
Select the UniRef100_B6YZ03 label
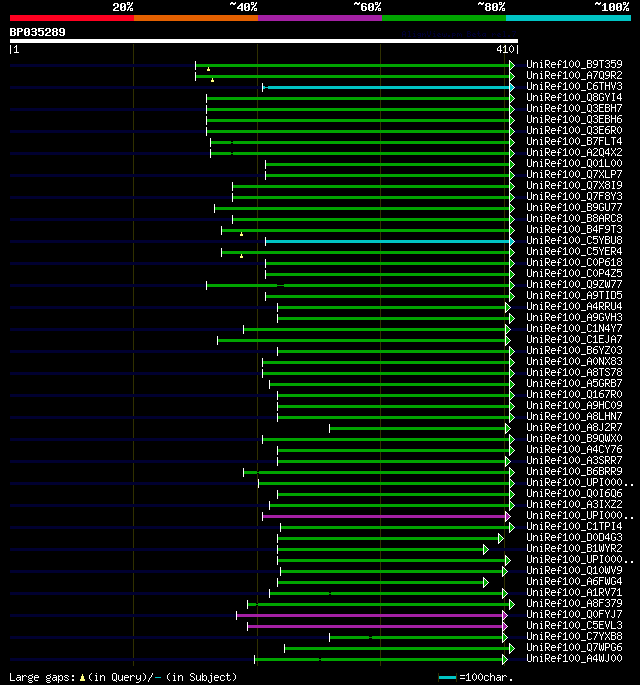(x=574, y=350)
